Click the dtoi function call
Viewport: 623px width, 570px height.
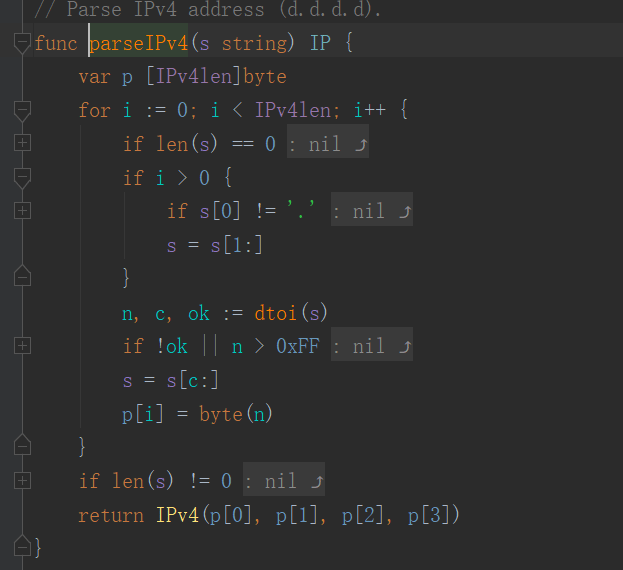[275, 313]
